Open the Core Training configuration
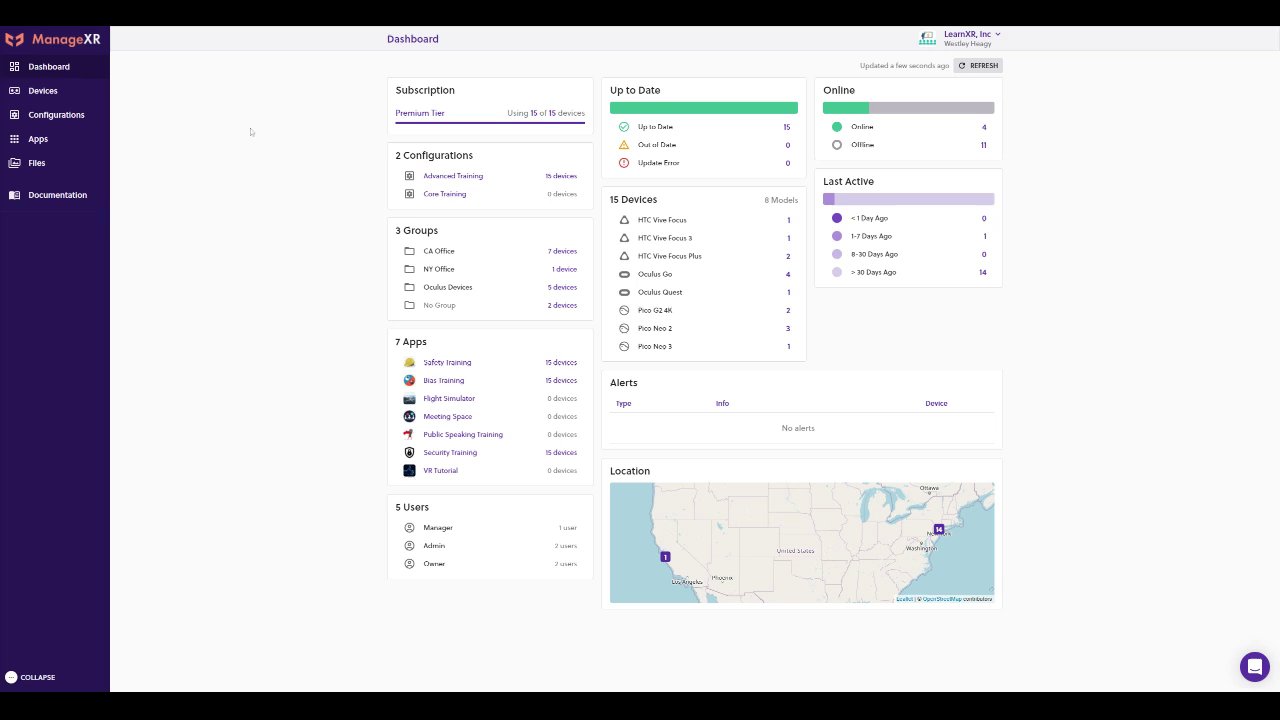The height and width of the screenshot is (720, 1280). [445, 194]
